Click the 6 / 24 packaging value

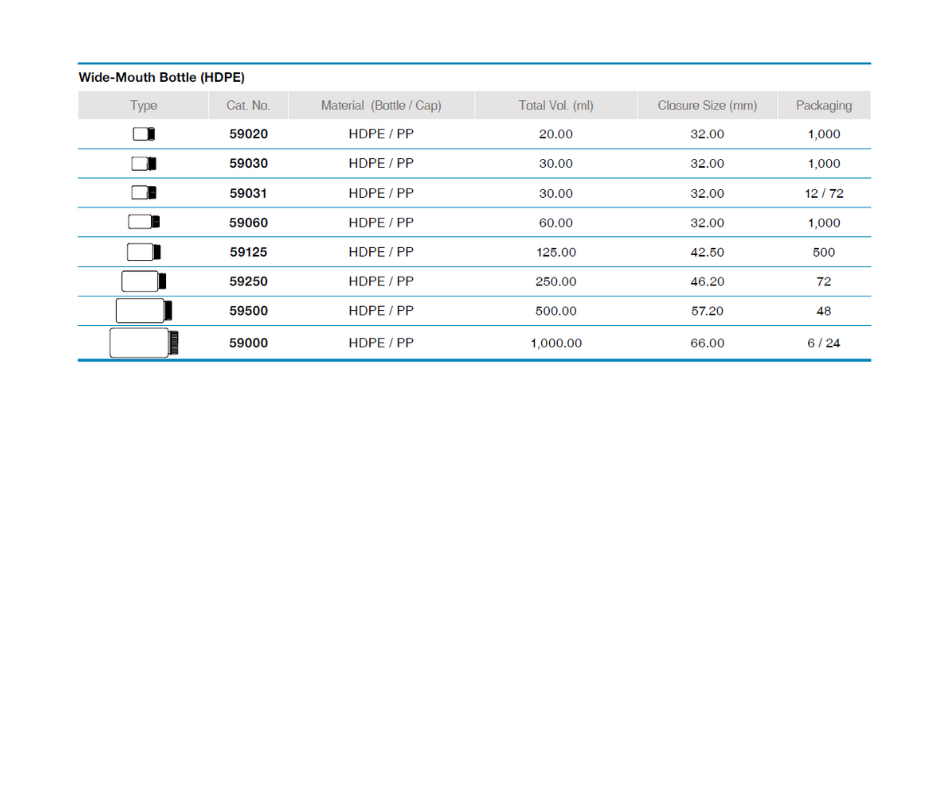click(x=824, y=343)
